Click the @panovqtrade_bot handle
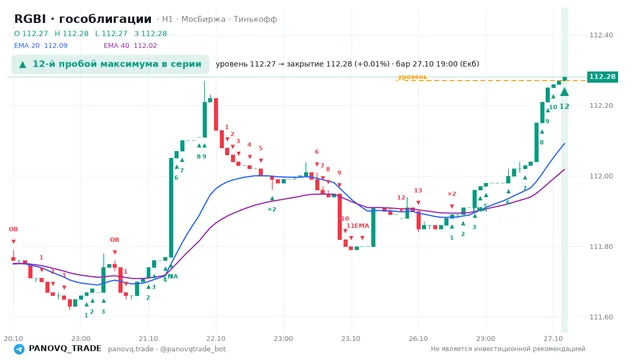 click(193, 349)
